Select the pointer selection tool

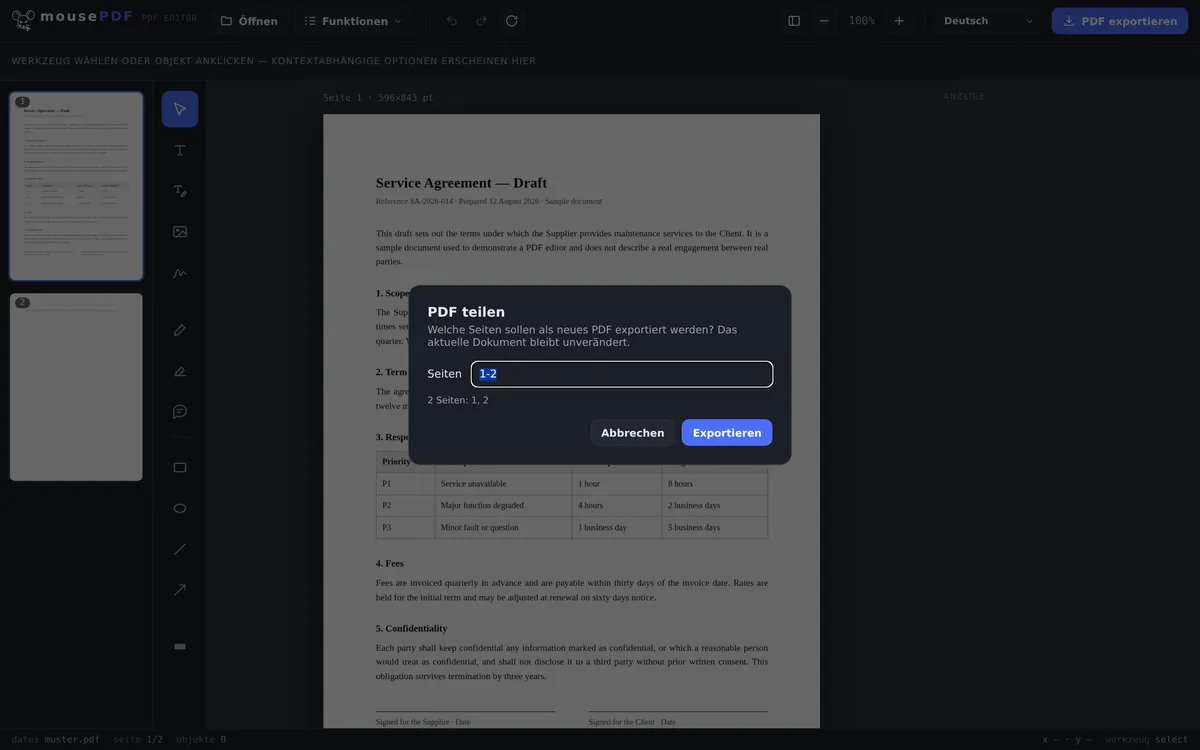click(180, 109)
